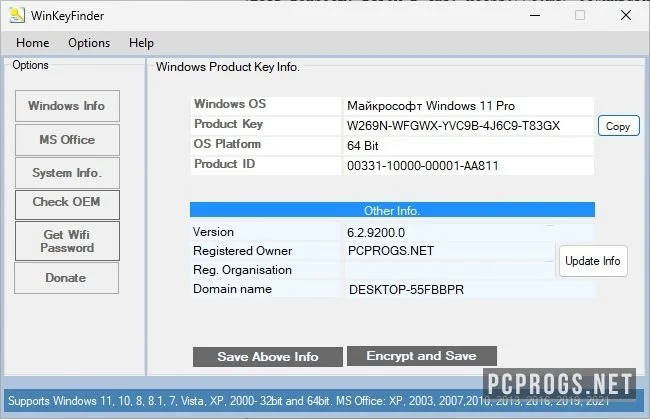Open System Info. from sidebar

click(x=67, y=173)
